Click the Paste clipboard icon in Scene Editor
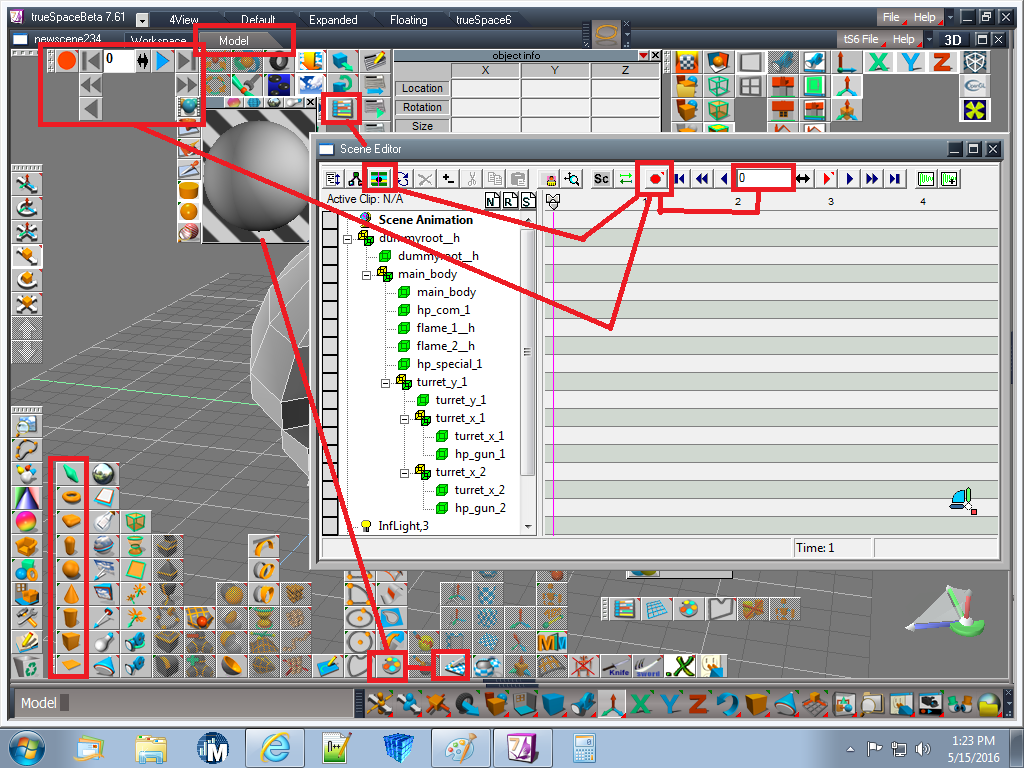Image resolution: width=1024 pixels, height=768 pixels. 519,179
